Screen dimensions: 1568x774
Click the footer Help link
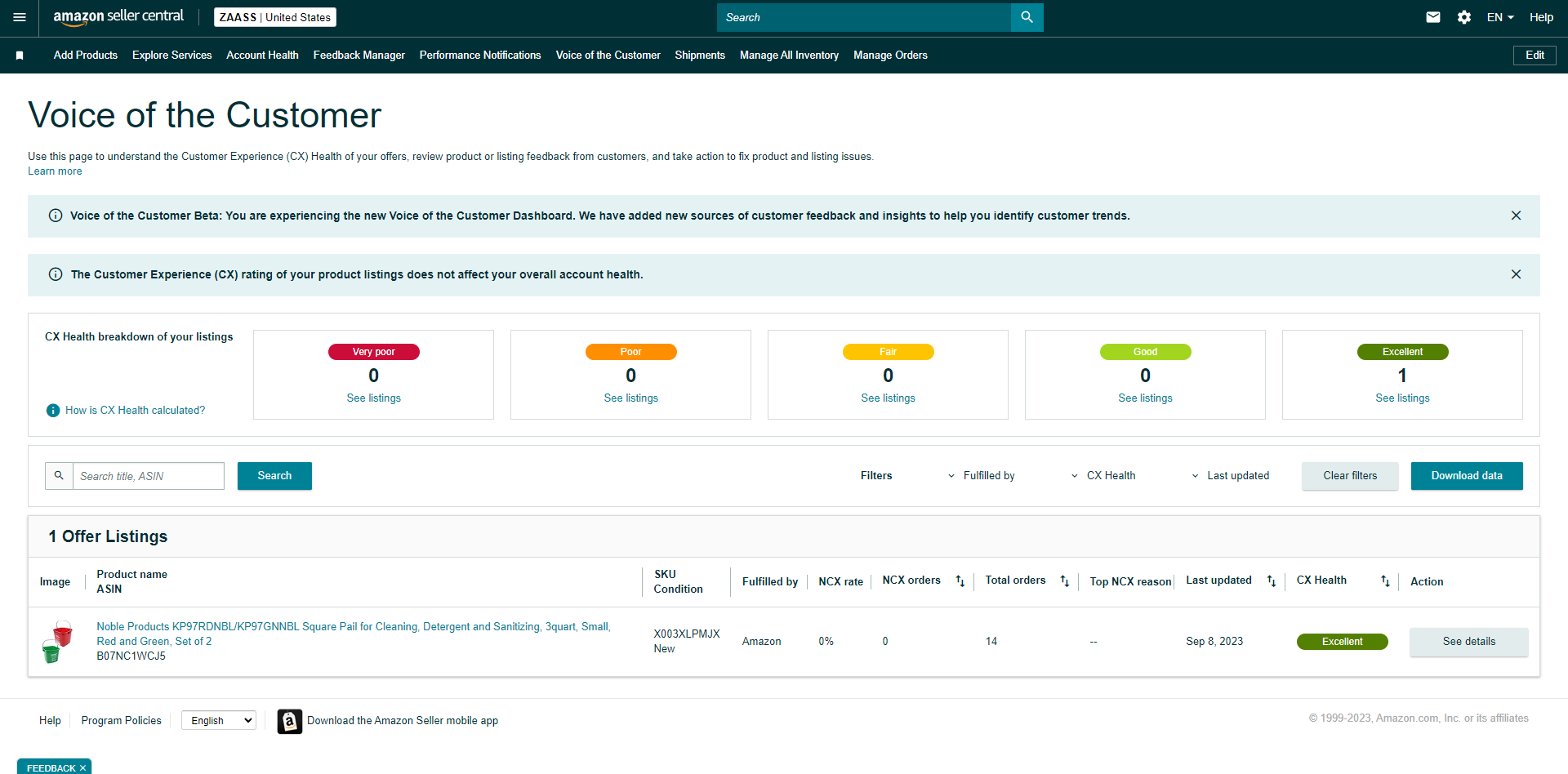[x=50, y=721]
